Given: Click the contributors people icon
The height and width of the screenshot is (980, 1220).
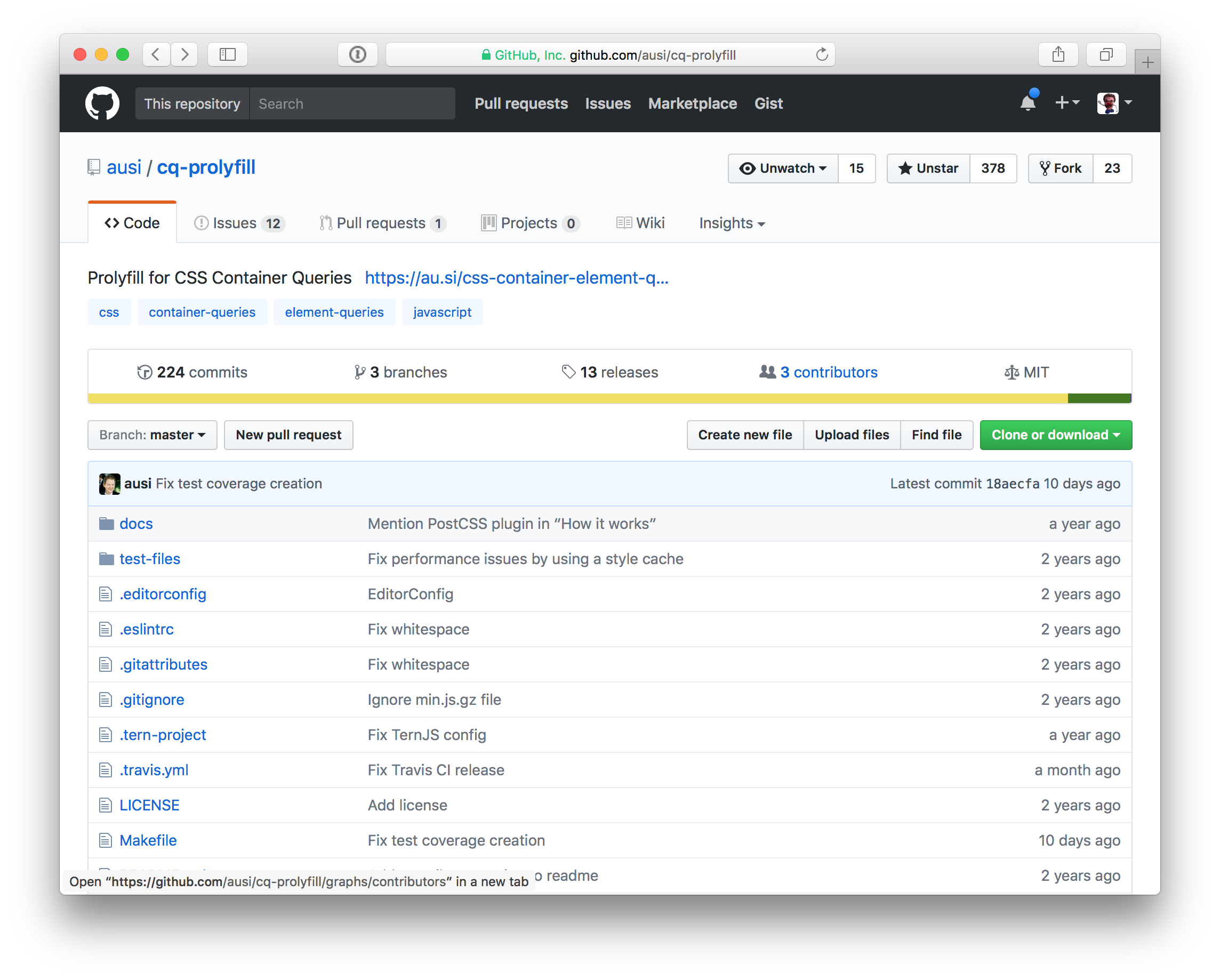Looking at the screenshot, I should (x=767, y=372).
